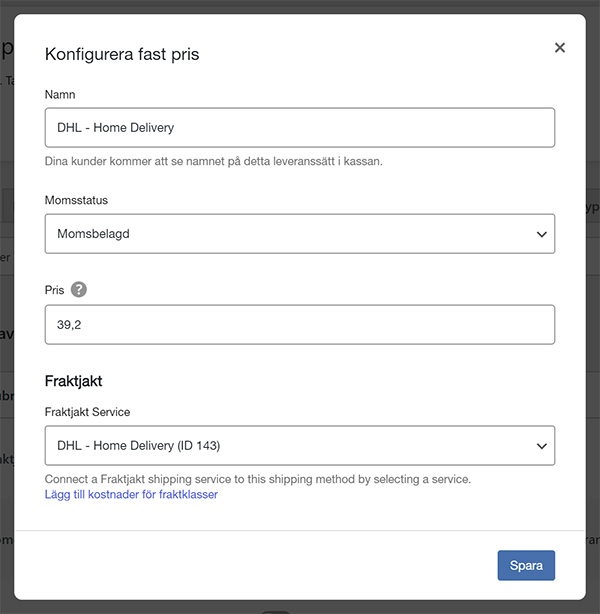600x614 pixels.
Task: Click the chevron arrow in Fraktjakt Service field
Action: 541,446
